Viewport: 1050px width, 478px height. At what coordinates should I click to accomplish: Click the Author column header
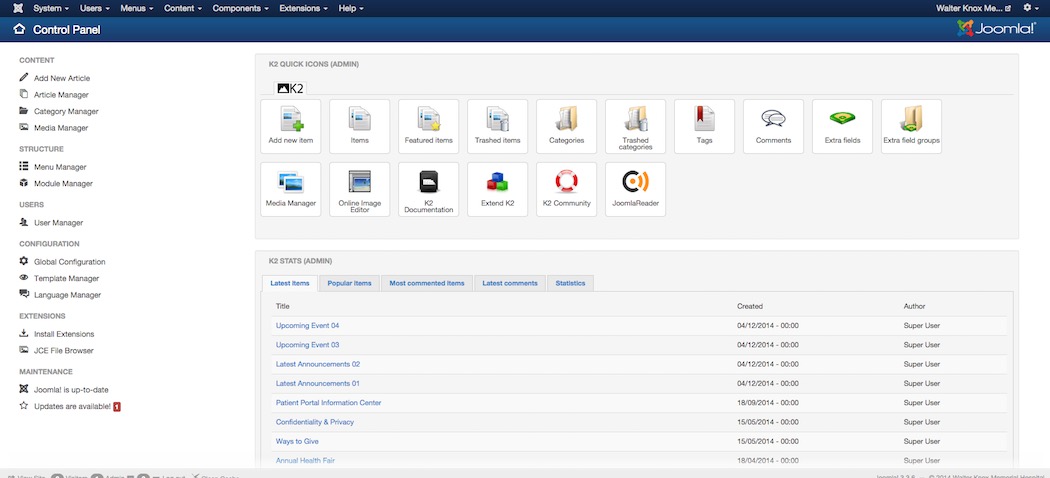pos(915,307)
